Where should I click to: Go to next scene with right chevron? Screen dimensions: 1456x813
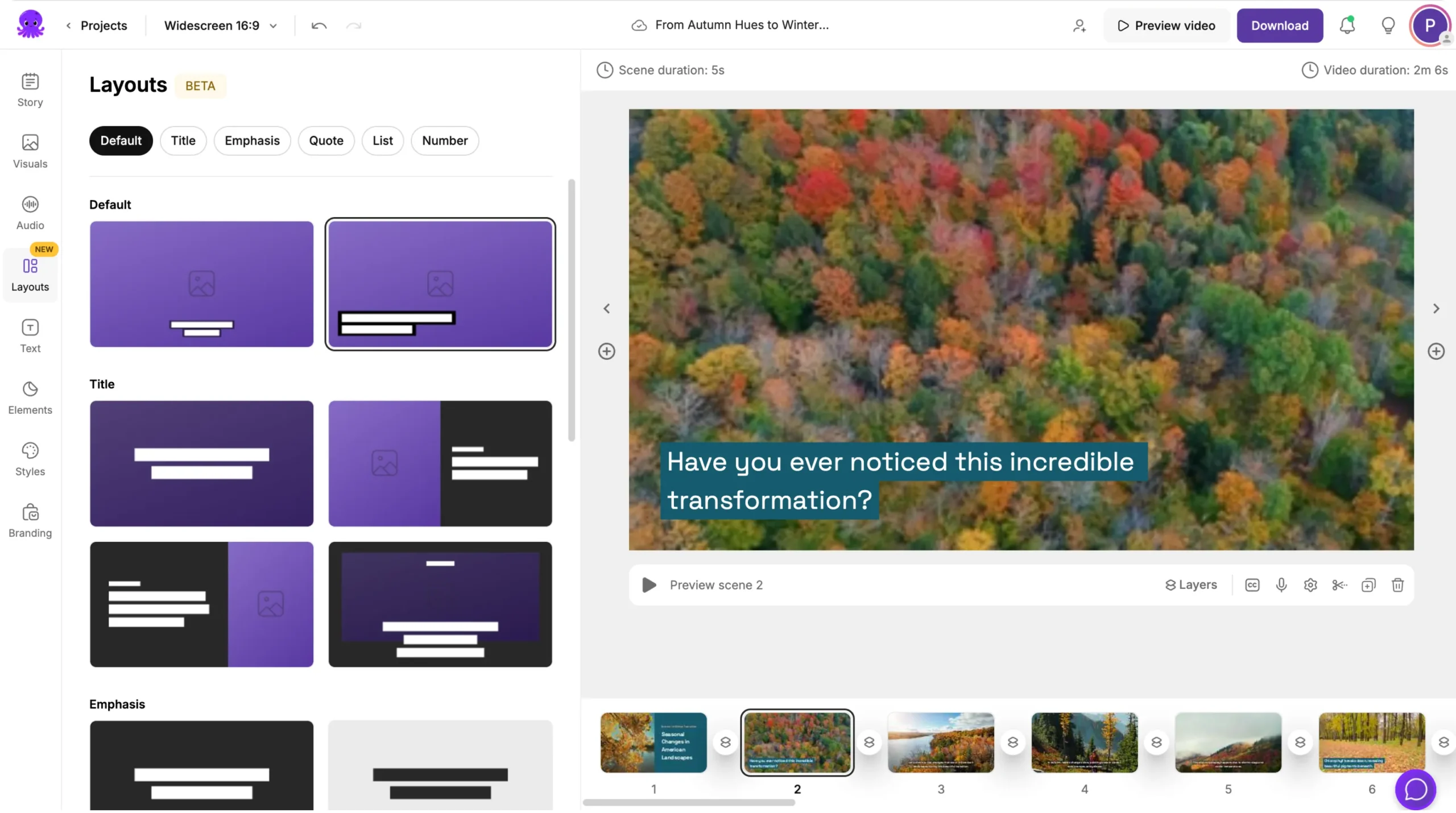point(1436,309)
